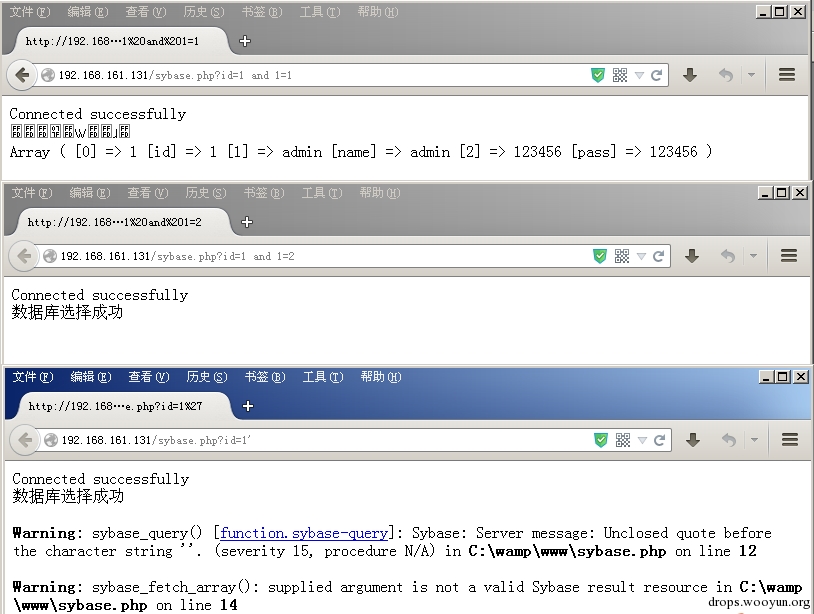Click globe site icon in bottom window address bar
The image size is (814, 614).
(x=51, y=440)
